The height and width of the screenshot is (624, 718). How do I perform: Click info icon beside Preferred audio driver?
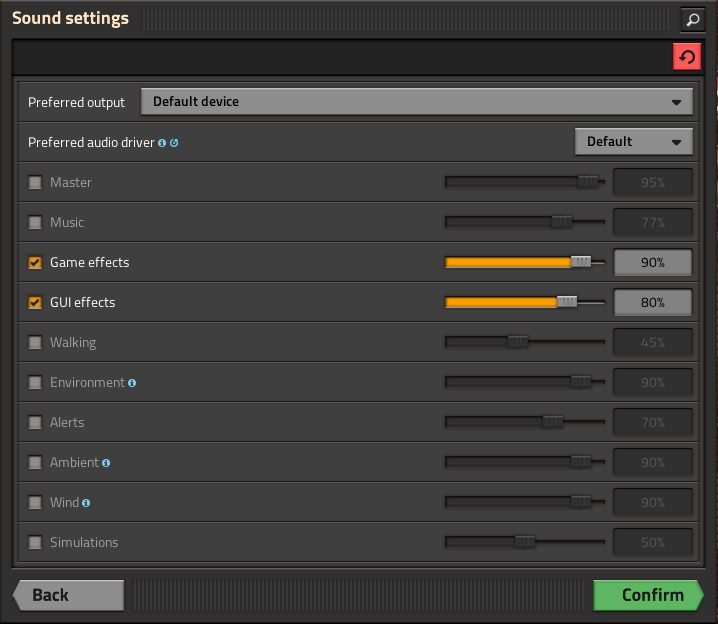point(162,143)
